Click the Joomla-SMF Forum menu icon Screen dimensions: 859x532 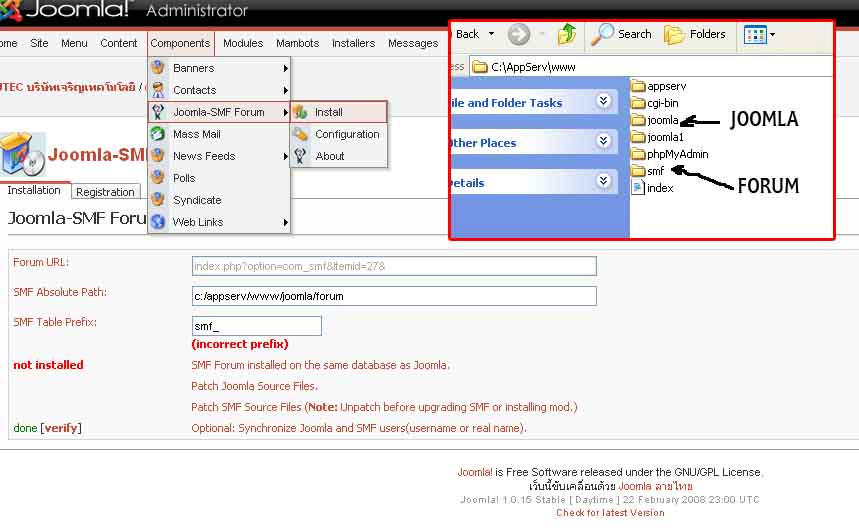click(158, 112)
